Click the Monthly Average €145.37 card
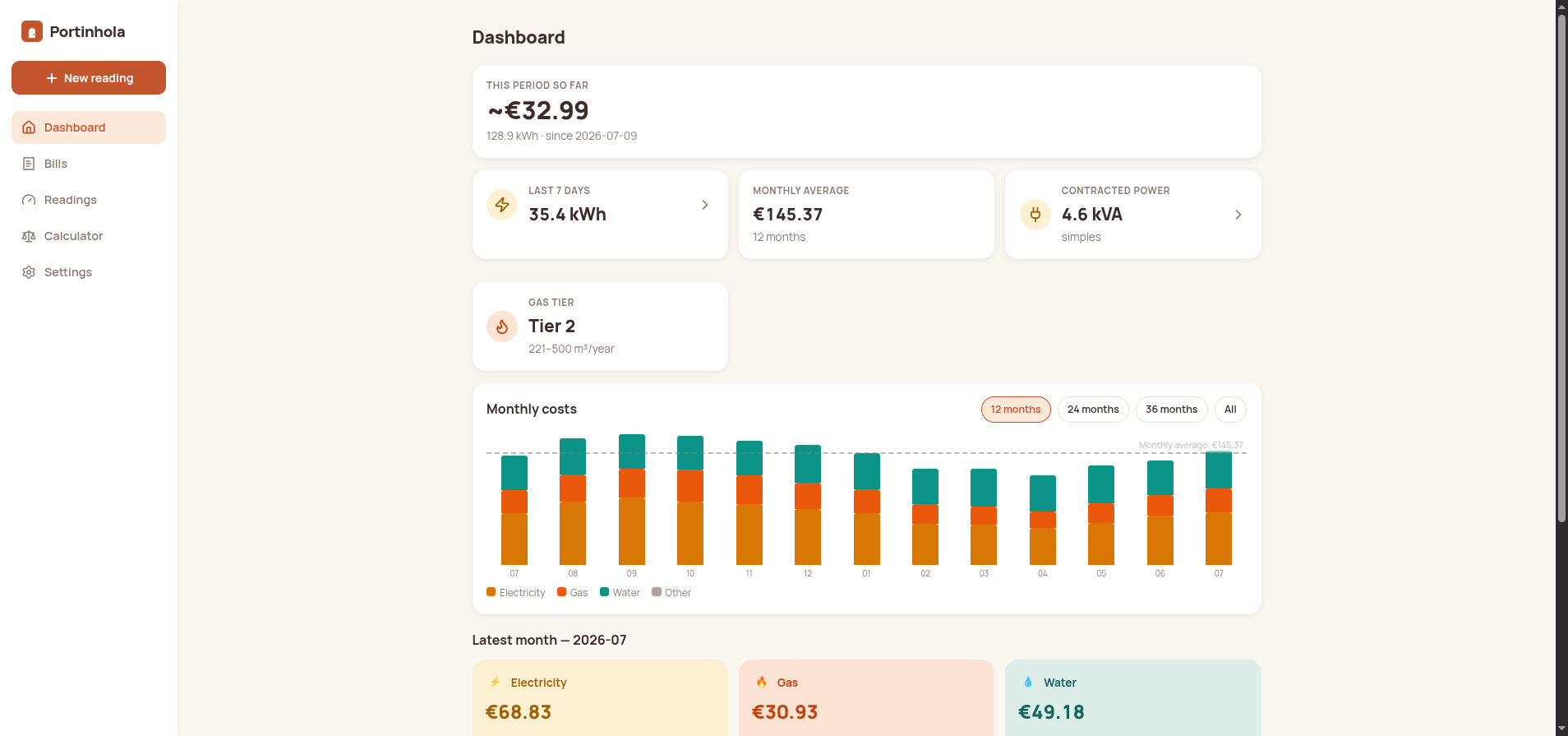This screenshot has height=736, width=1568. click(x=866, y=215)
